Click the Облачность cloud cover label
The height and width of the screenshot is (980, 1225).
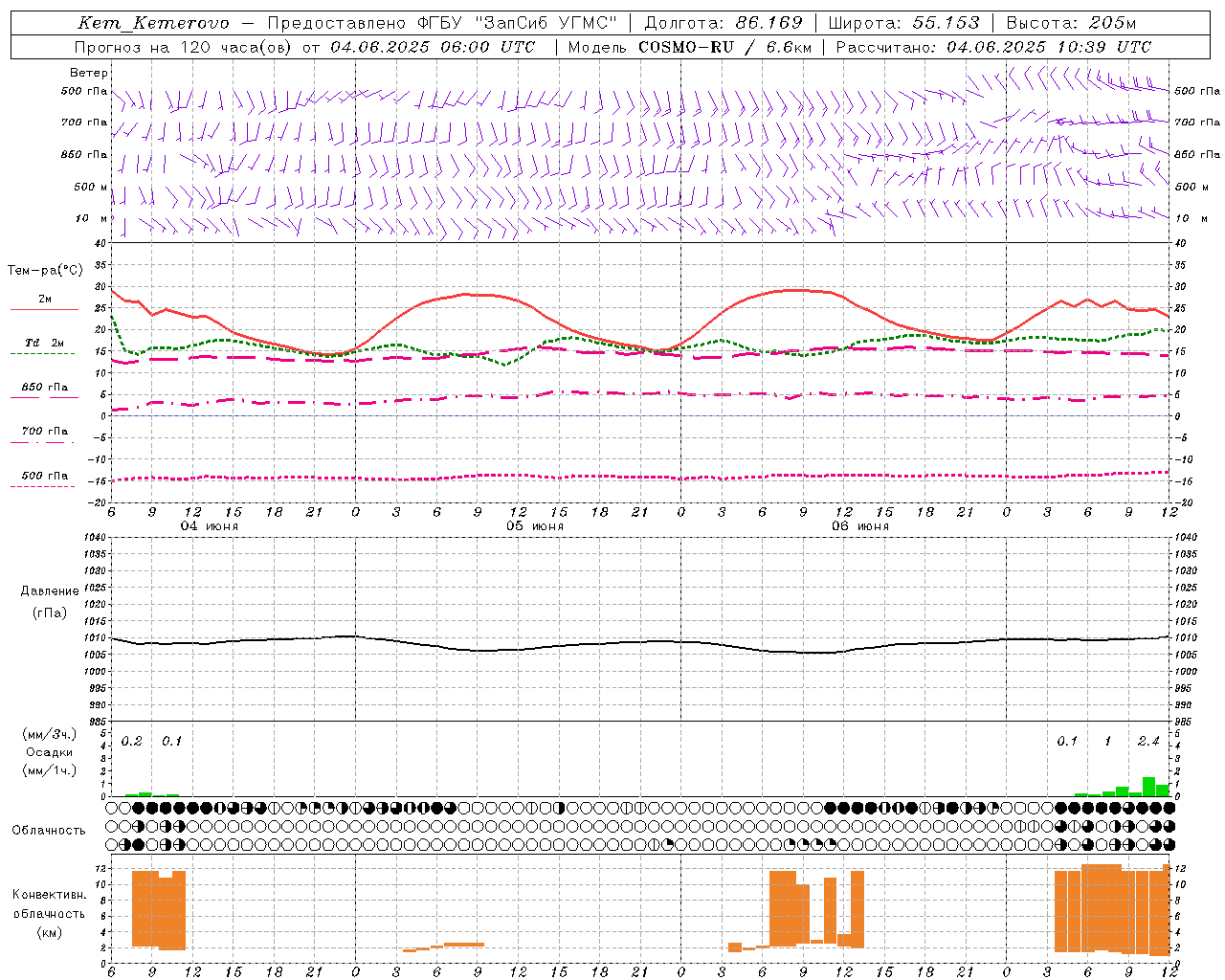[x=49, y=830]
